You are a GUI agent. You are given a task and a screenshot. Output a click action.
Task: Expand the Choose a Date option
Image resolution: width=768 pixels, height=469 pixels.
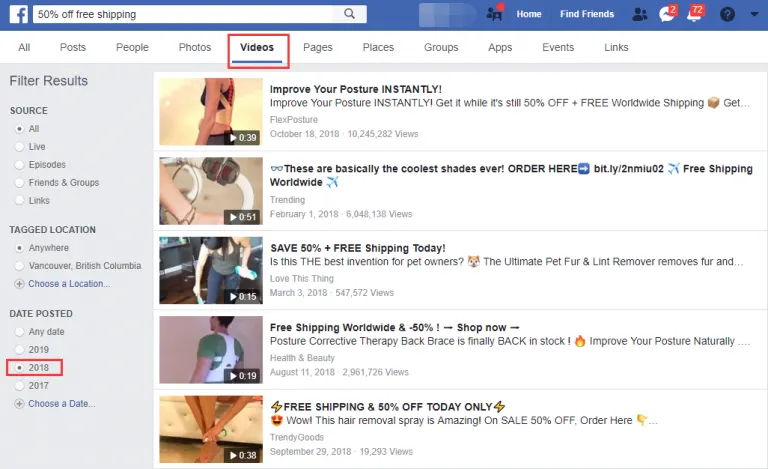pyautogui.click(x=63, y=404)
